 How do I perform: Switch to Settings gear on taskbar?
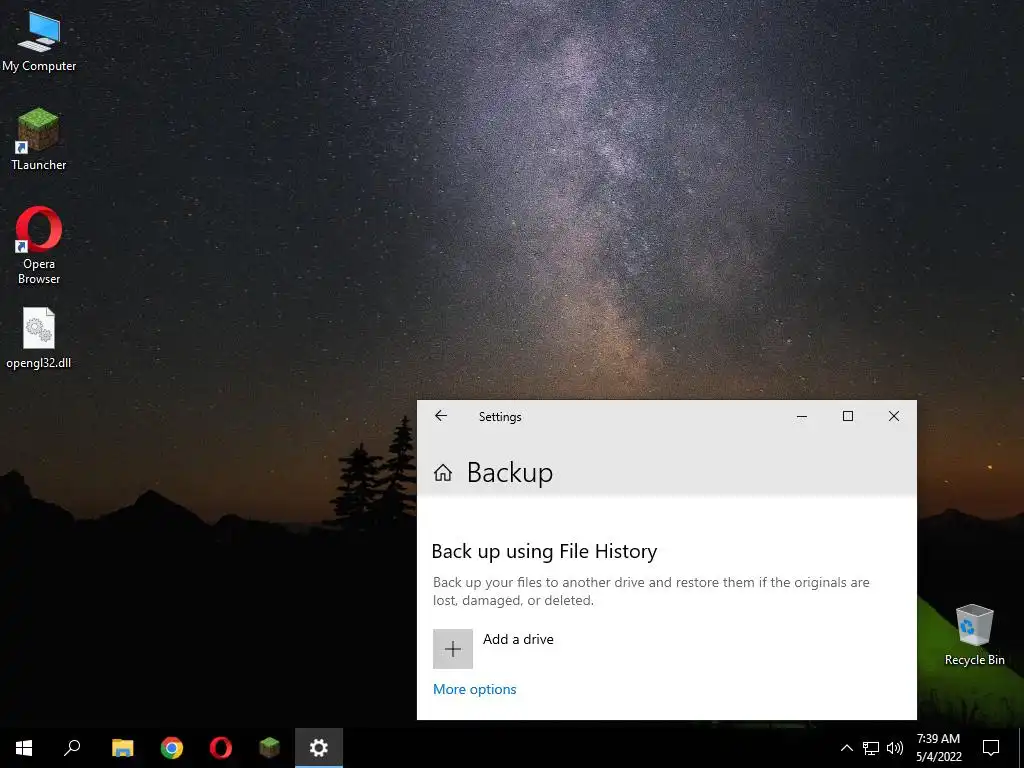pos(319,748)
